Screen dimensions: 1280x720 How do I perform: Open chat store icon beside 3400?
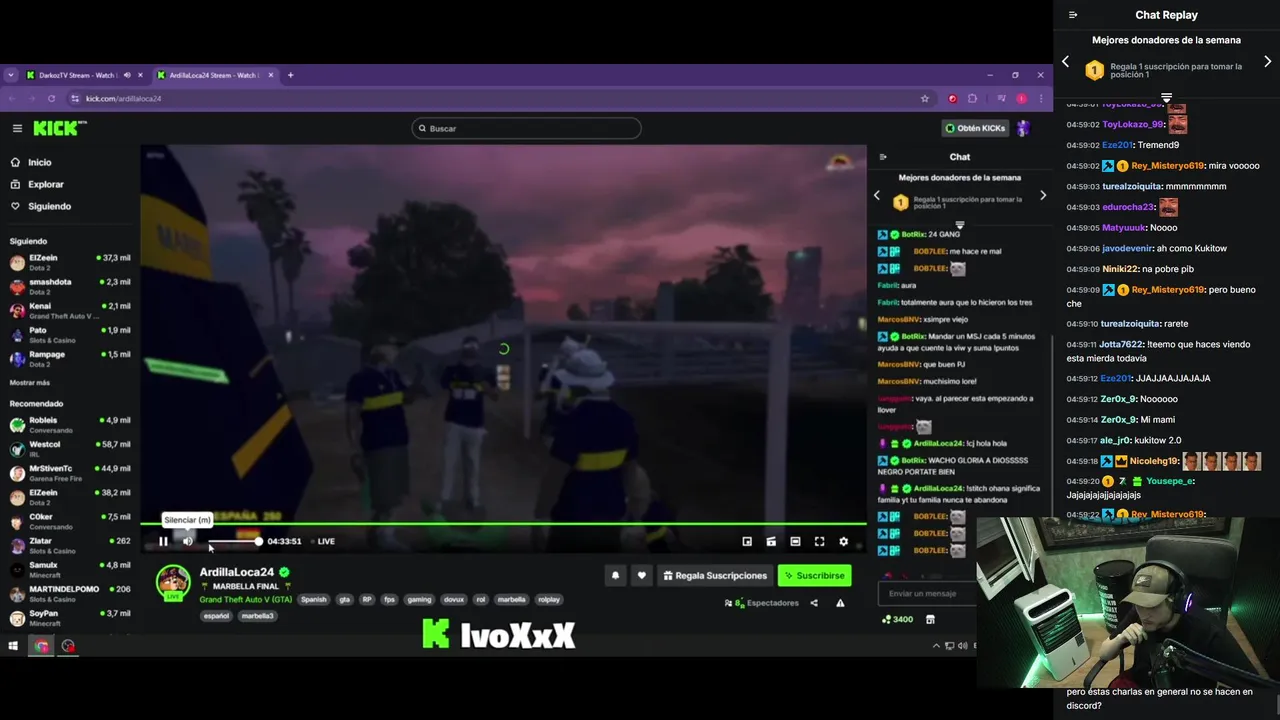click(x=930, y=619)
